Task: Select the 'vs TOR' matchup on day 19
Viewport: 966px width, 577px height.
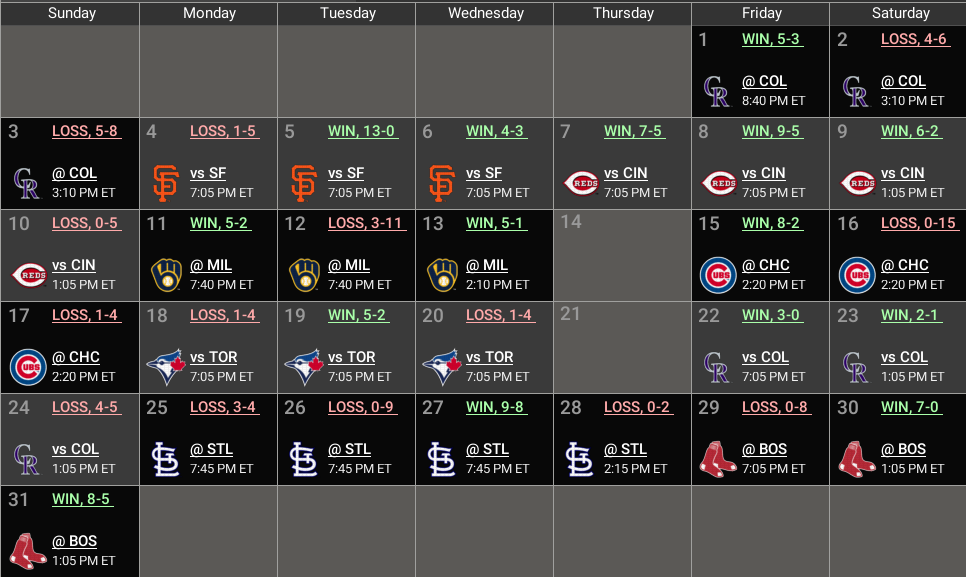Action: pyautogui.click(x=351, y=357)
